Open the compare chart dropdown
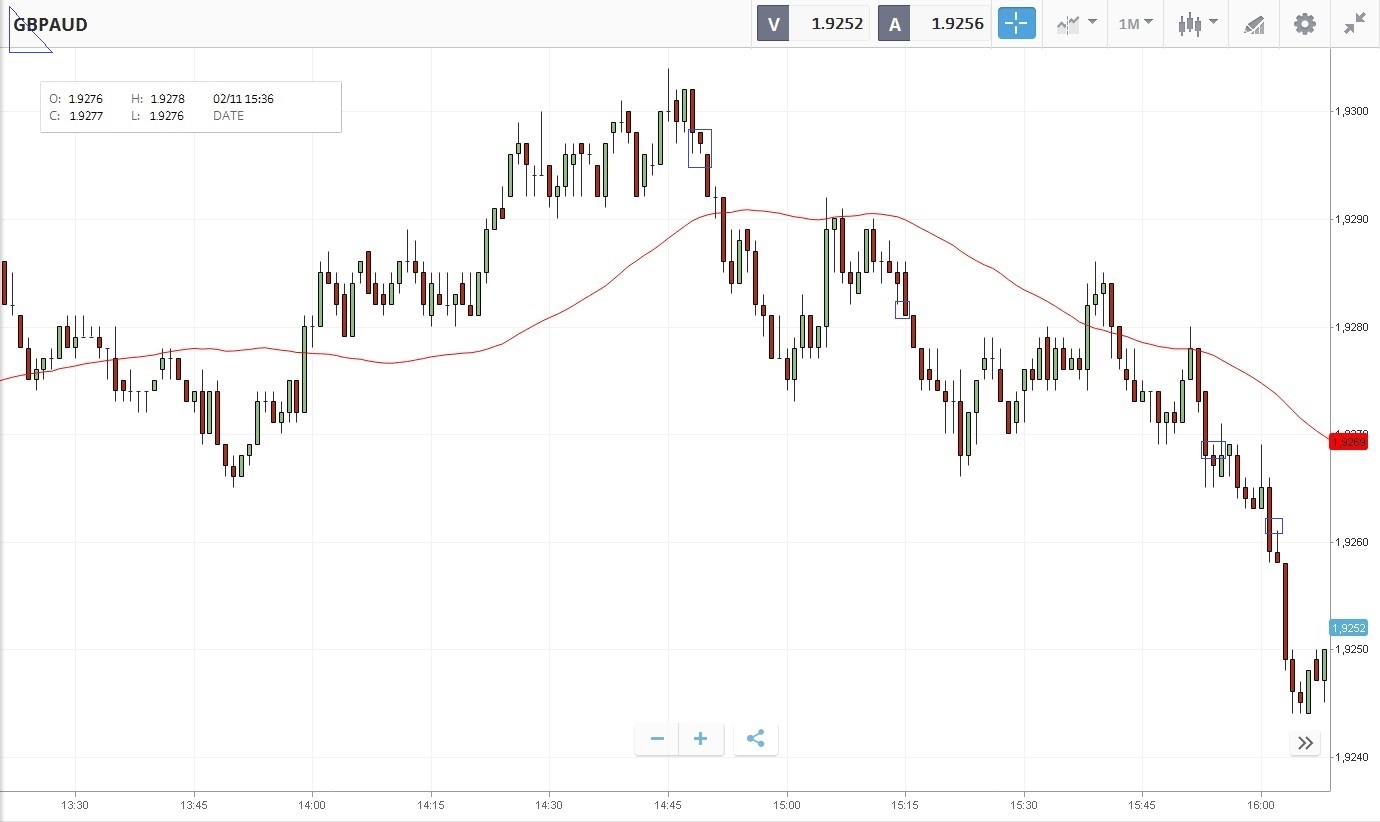The width and height of the screenshot is (1380, 822). pyautogui.click(x=1076, y=24)
